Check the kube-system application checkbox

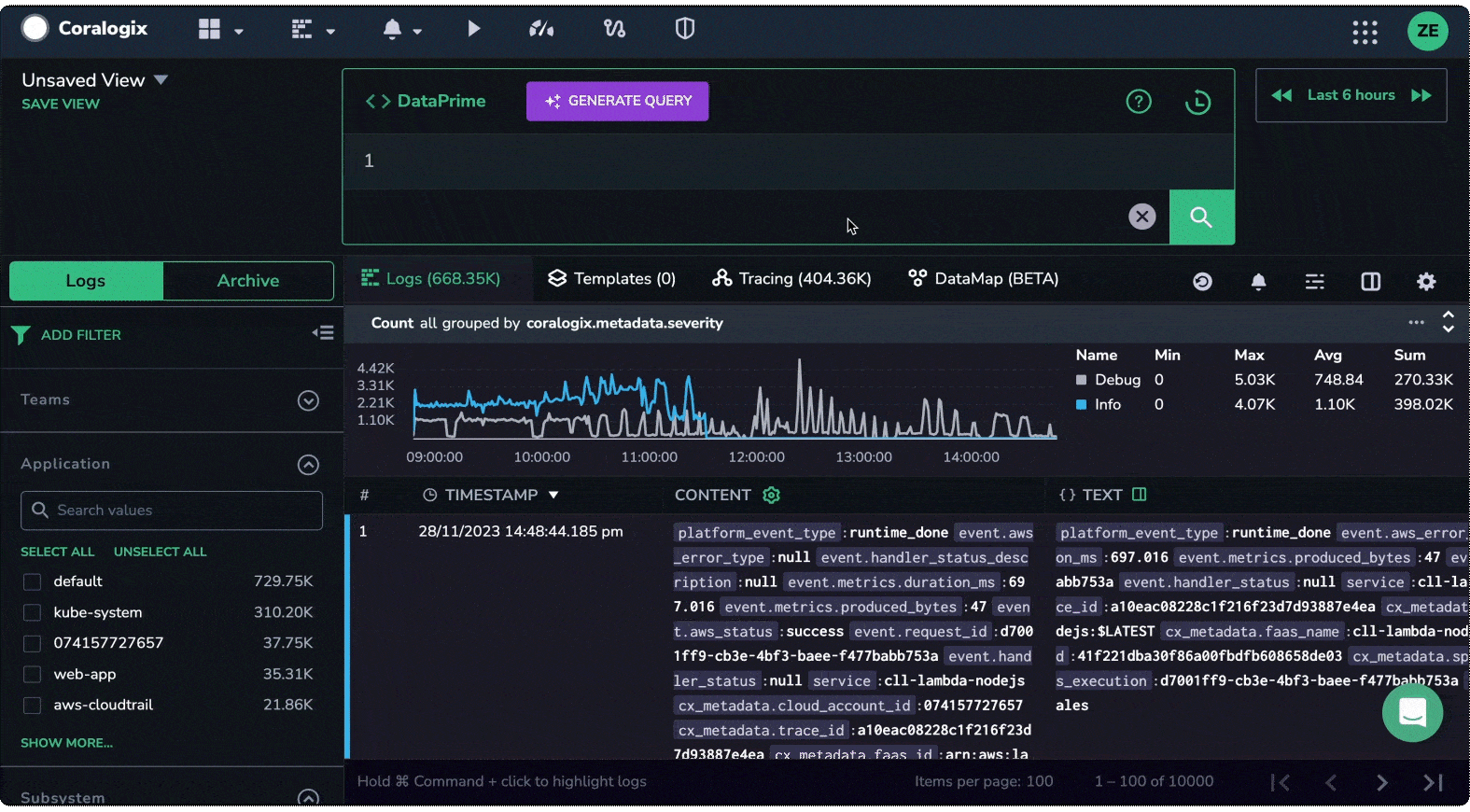coord(32,612)
